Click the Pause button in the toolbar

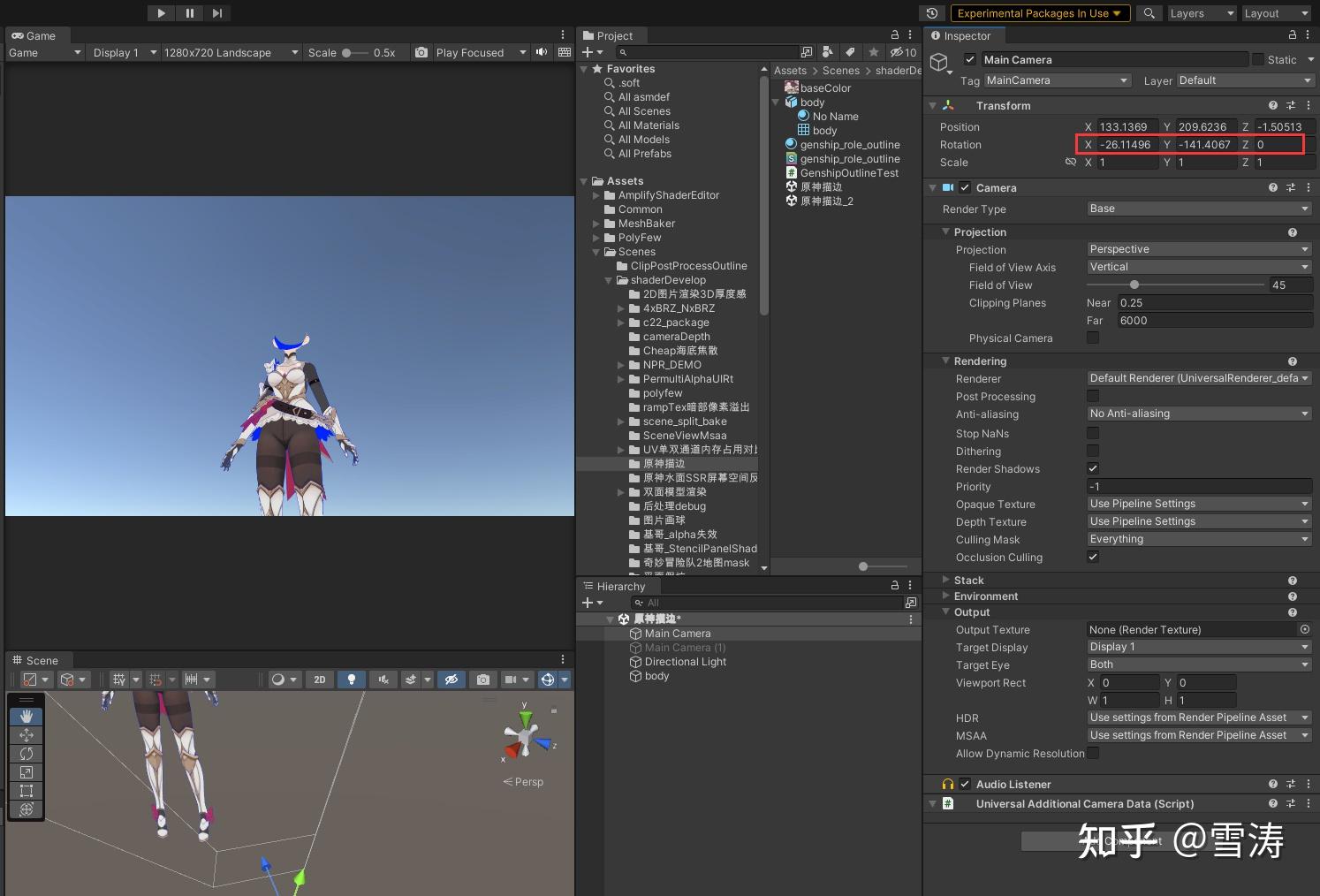click(x=189, y=12)
